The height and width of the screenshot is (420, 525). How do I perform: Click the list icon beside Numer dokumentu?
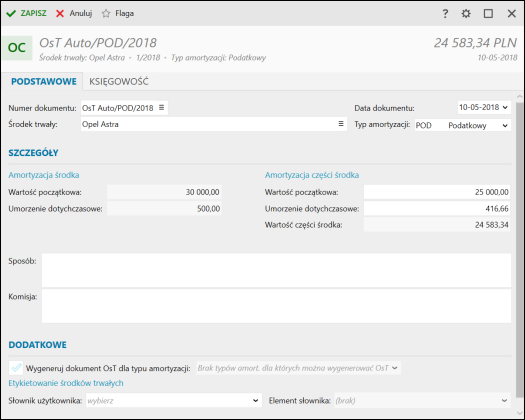point(161,108)
